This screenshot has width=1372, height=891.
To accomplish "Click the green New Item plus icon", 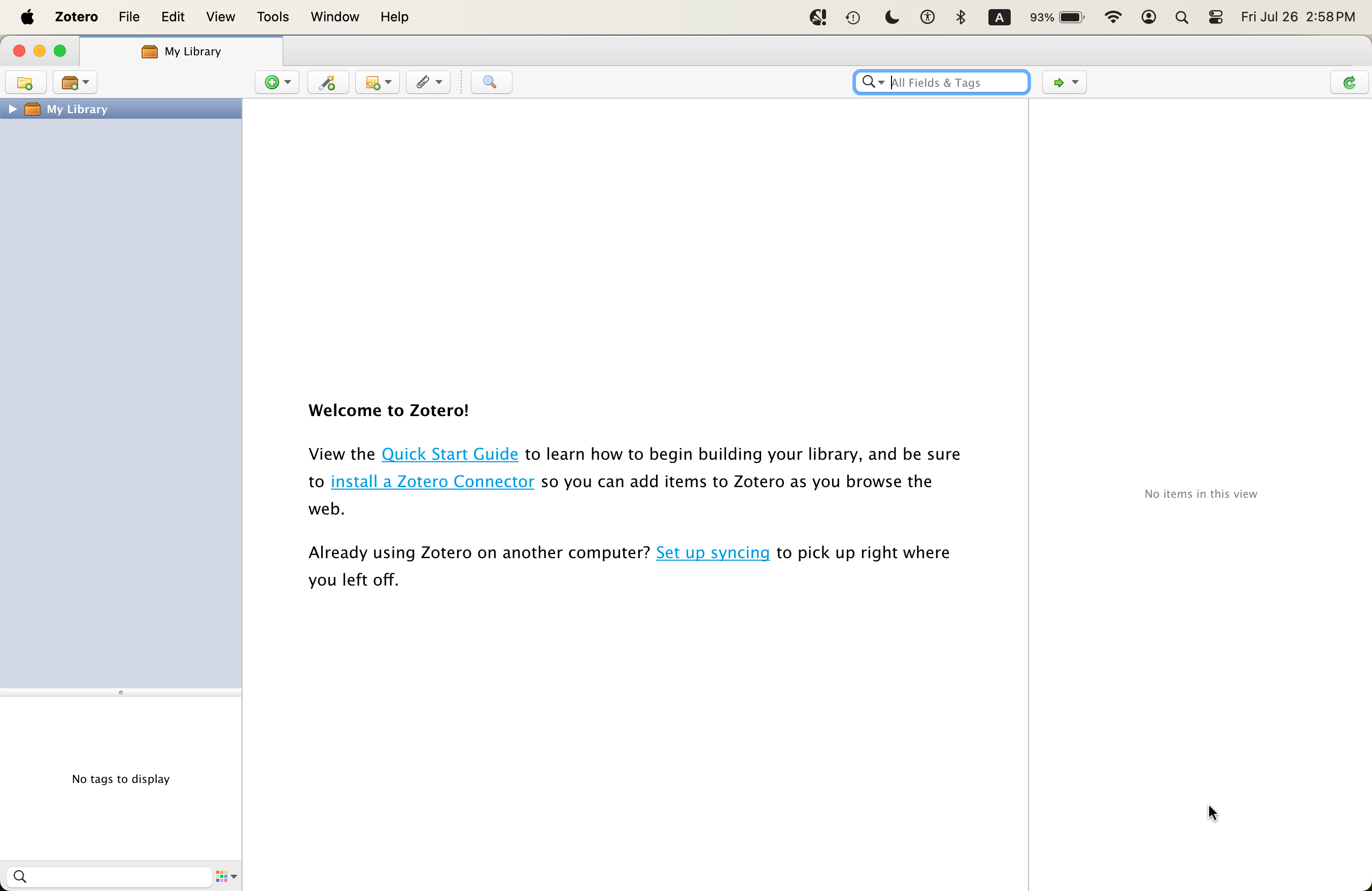I will click(272, 82).
